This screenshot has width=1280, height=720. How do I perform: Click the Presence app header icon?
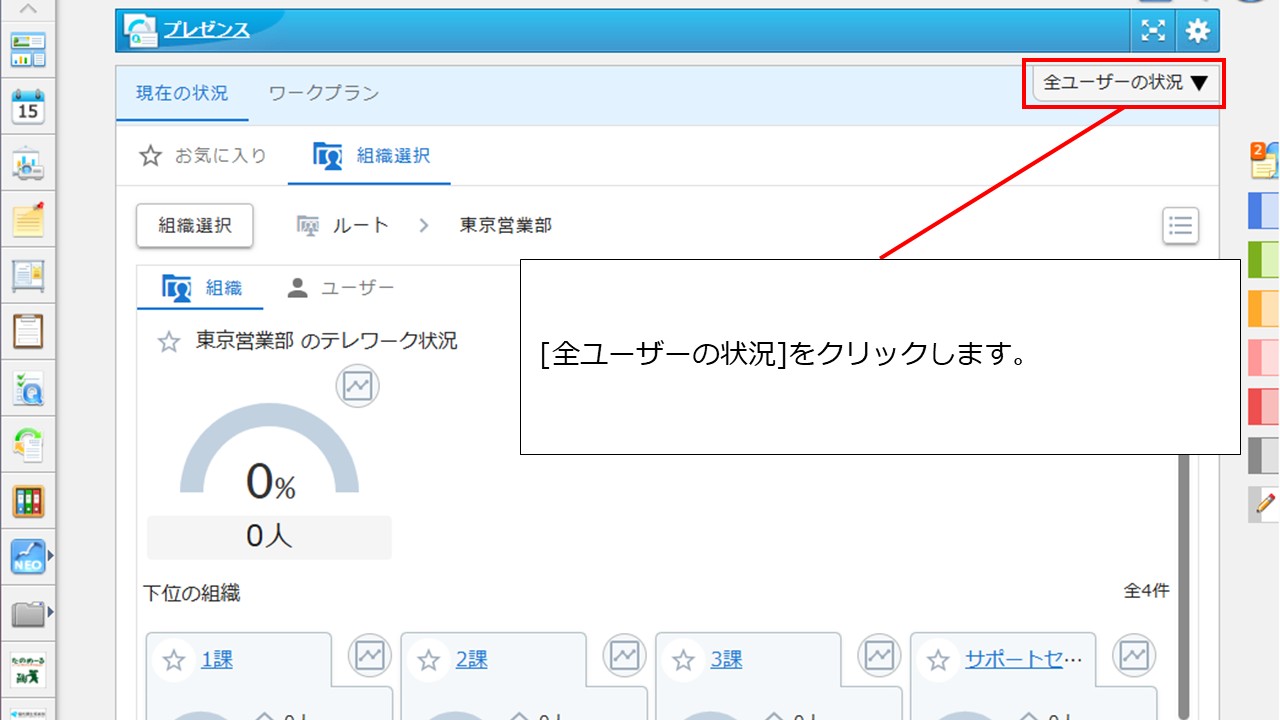point(141,31)
